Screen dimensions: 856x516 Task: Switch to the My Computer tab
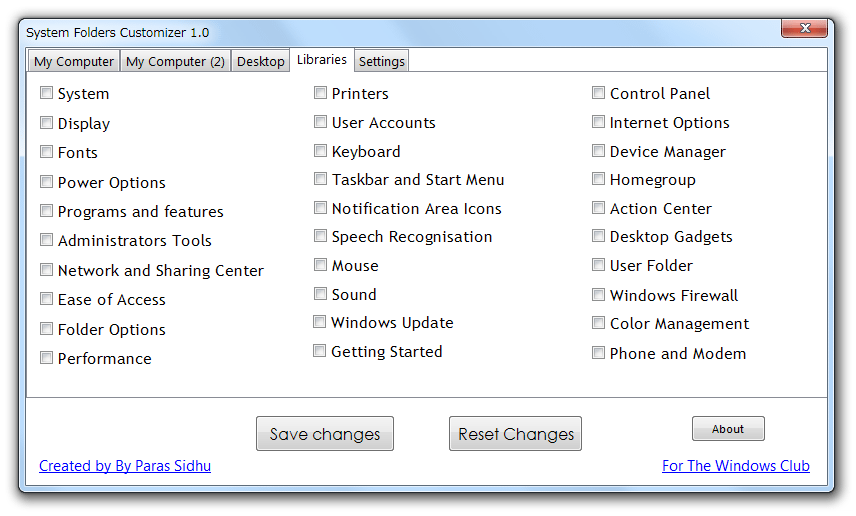(74, 61)
